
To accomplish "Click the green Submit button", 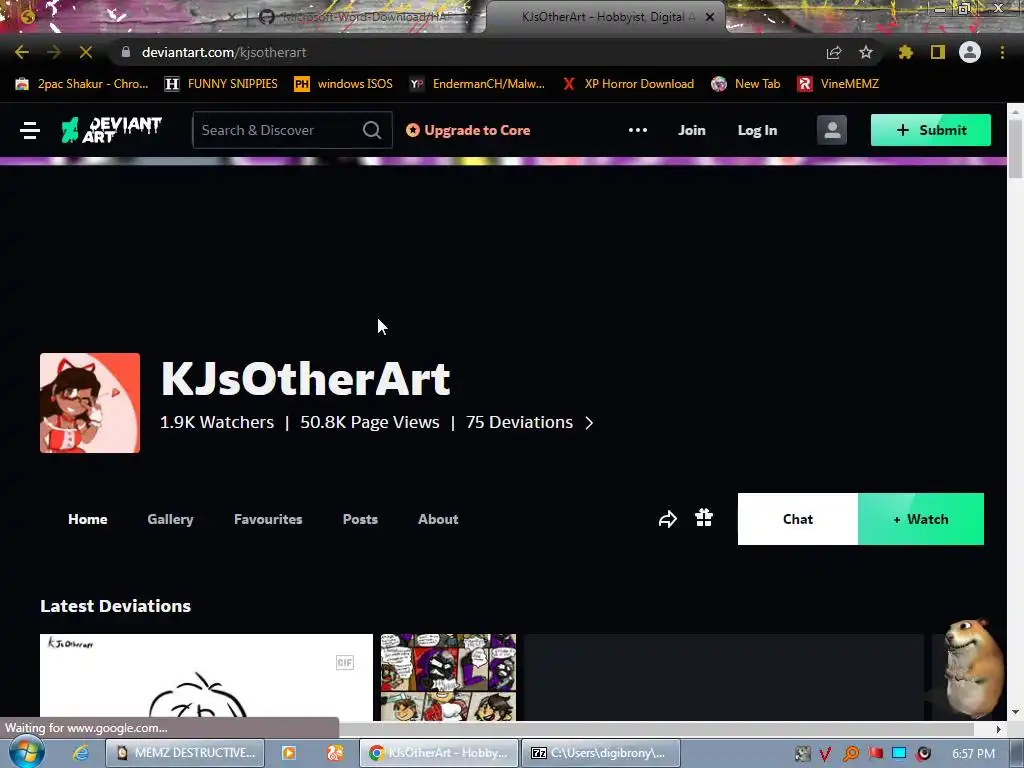I will tap(931, 130).
